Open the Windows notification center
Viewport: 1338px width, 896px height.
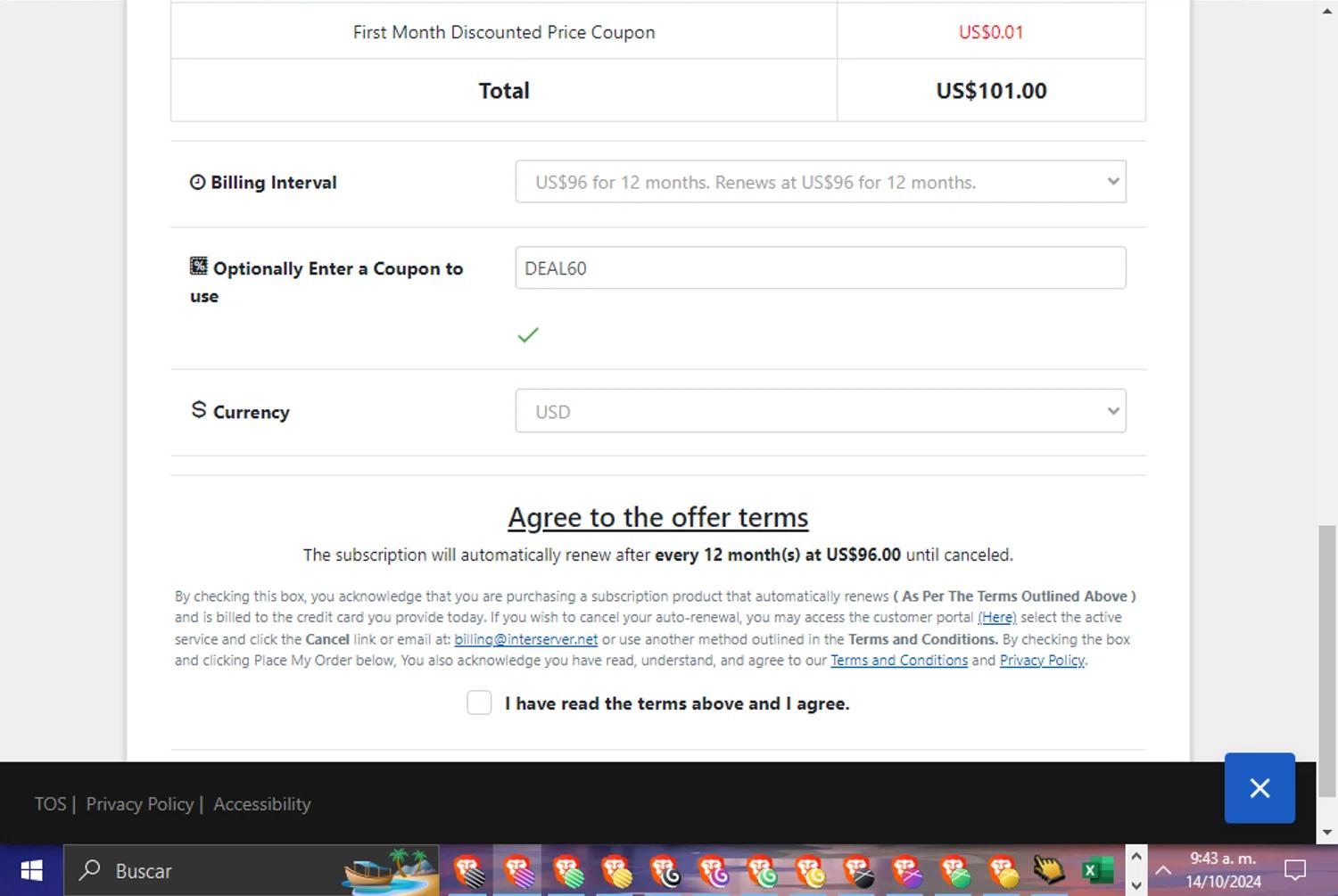tap(1294, 870)
